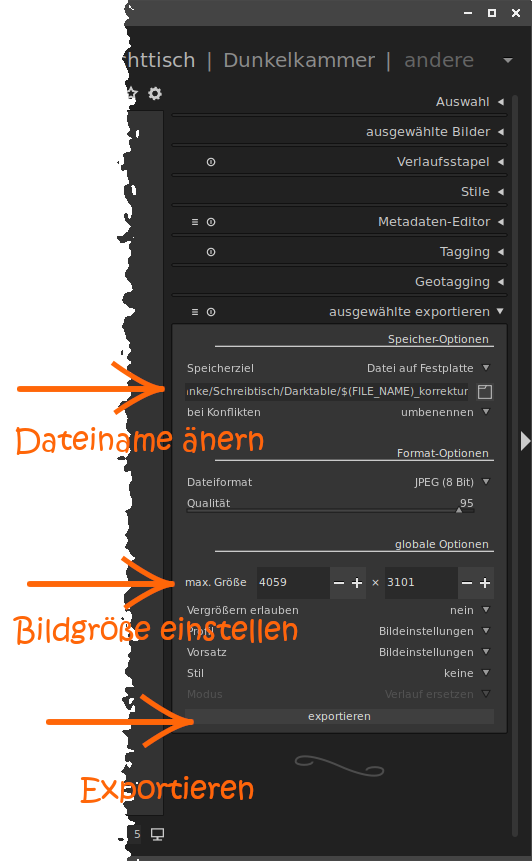This screenshot has height=861, width=532.
Task: Click reset icon on Verlaufsstapel module
Action: (x=211, y=162)
